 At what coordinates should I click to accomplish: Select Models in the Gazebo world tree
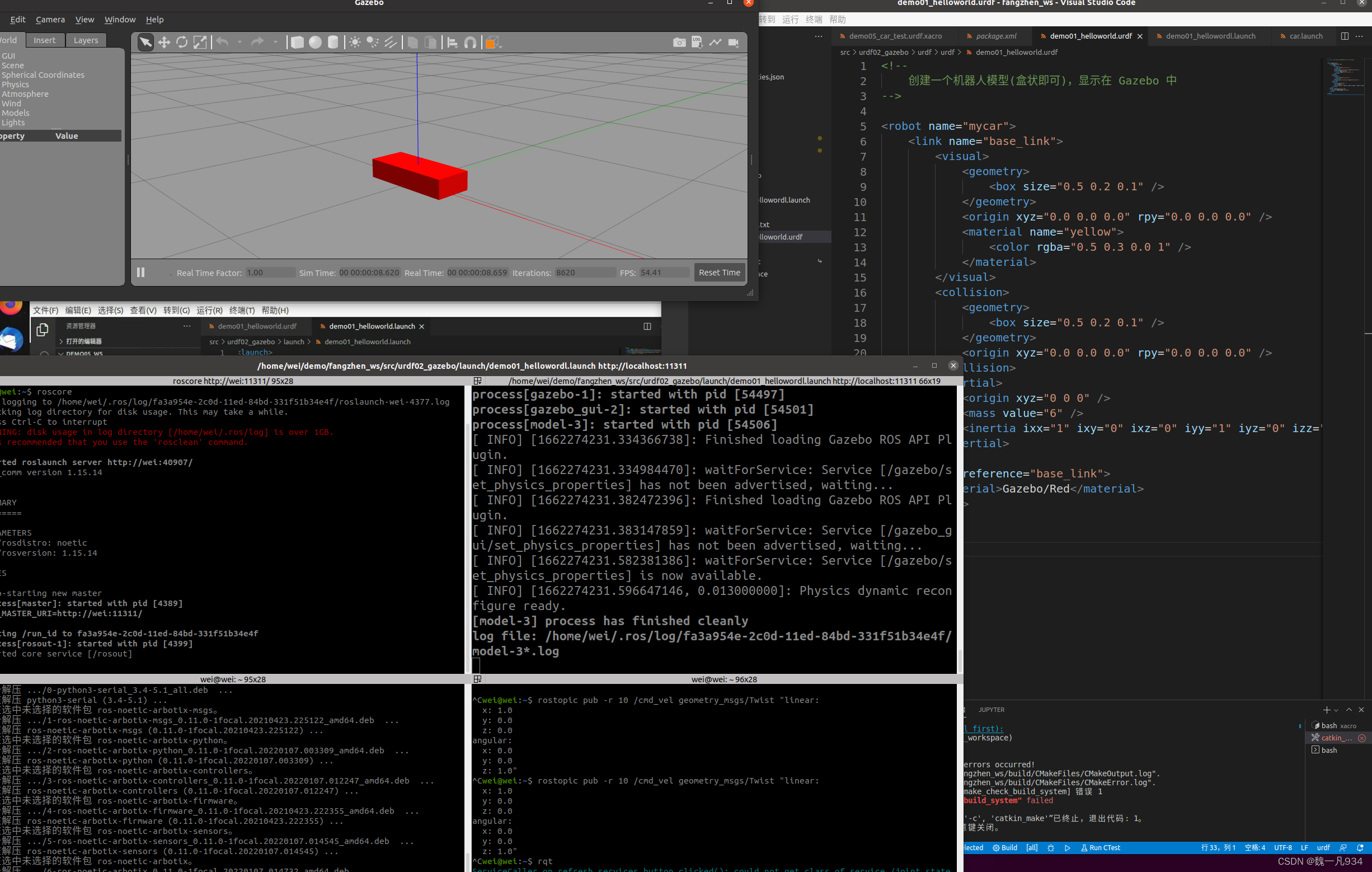(x=15, y=113)
